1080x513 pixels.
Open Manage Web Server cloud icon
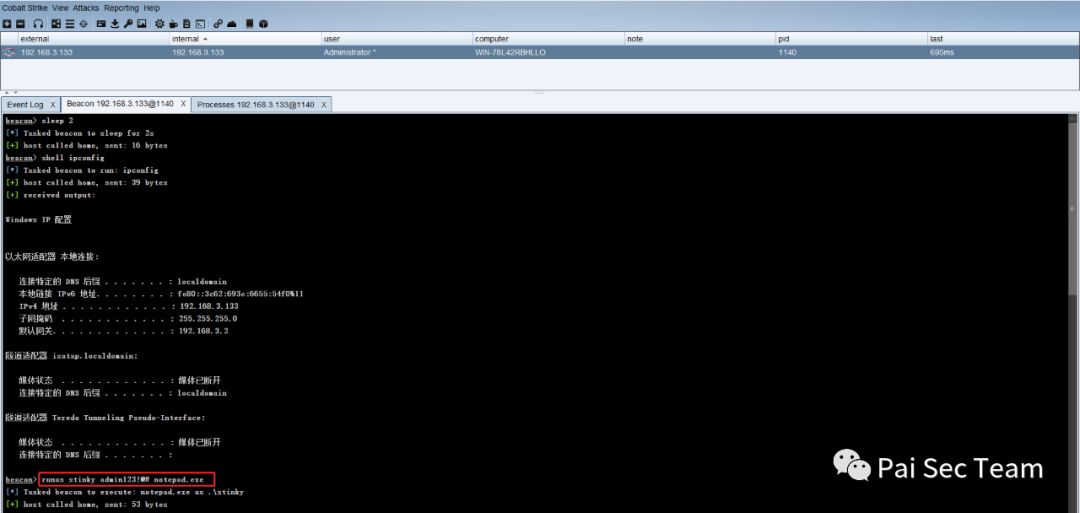232,24
